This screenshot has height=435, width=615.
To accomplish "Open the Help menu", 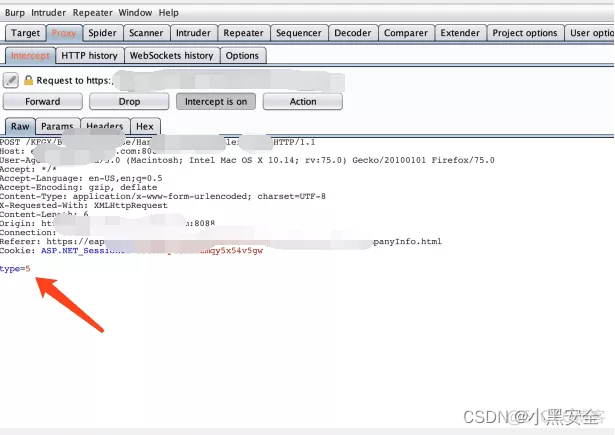I will click(x=169, y=13).
